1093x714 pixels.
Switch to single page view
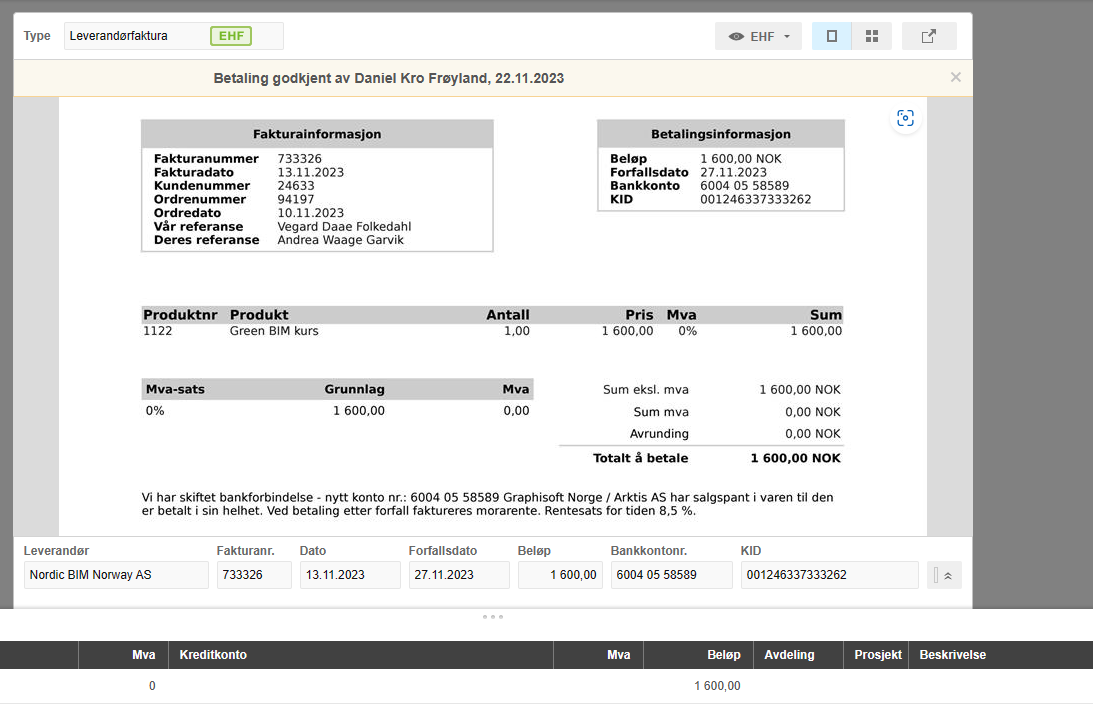point(831,36)
